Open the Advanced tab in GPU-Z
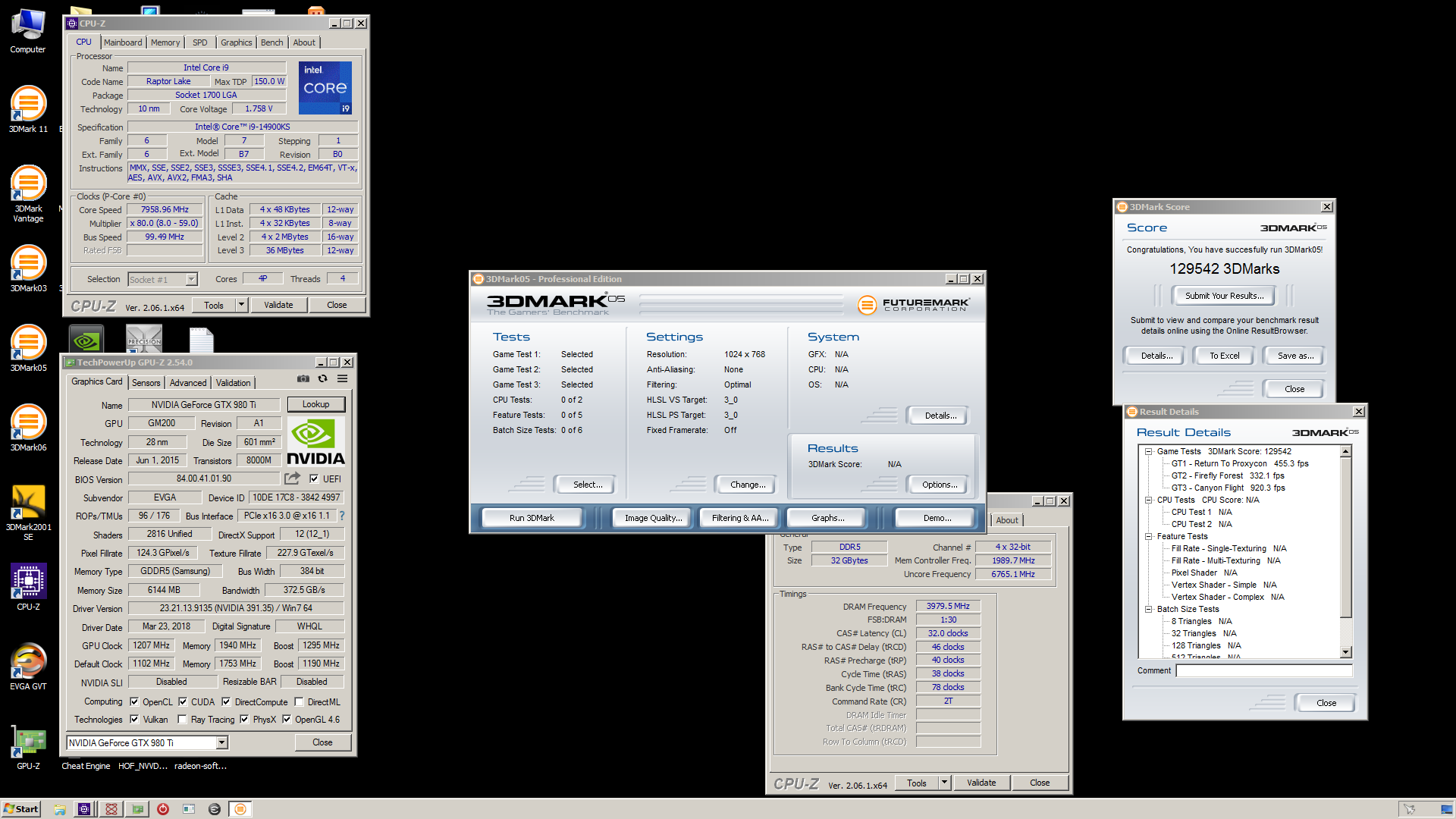The height and width of the screenshot is (819, 1456). coord(188,383)
